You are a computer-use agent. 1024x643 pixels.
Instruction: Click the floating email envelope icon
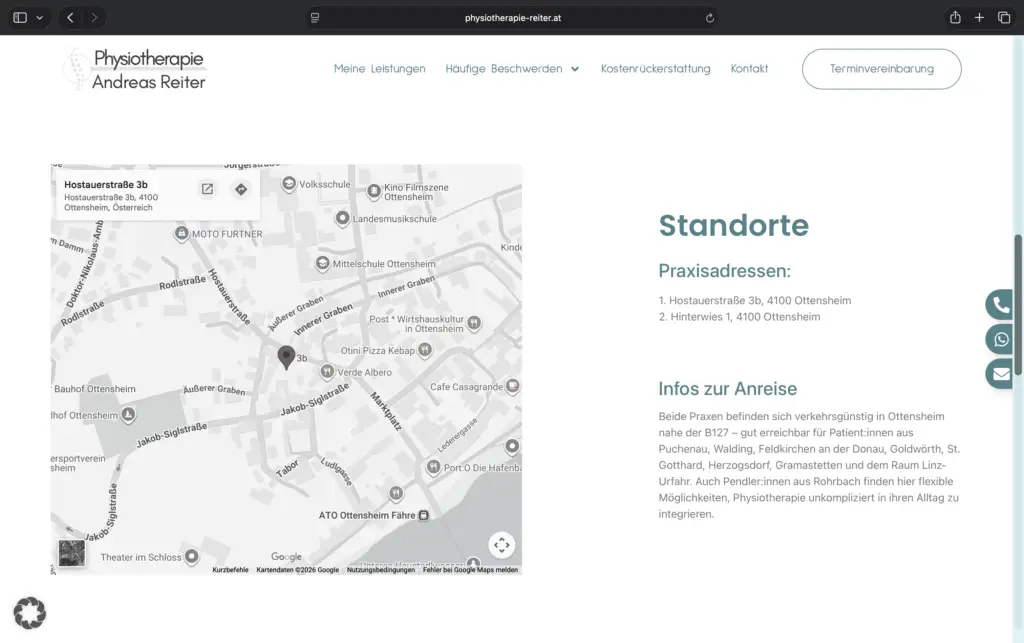pyautogui.click(x=1000, y=374)
